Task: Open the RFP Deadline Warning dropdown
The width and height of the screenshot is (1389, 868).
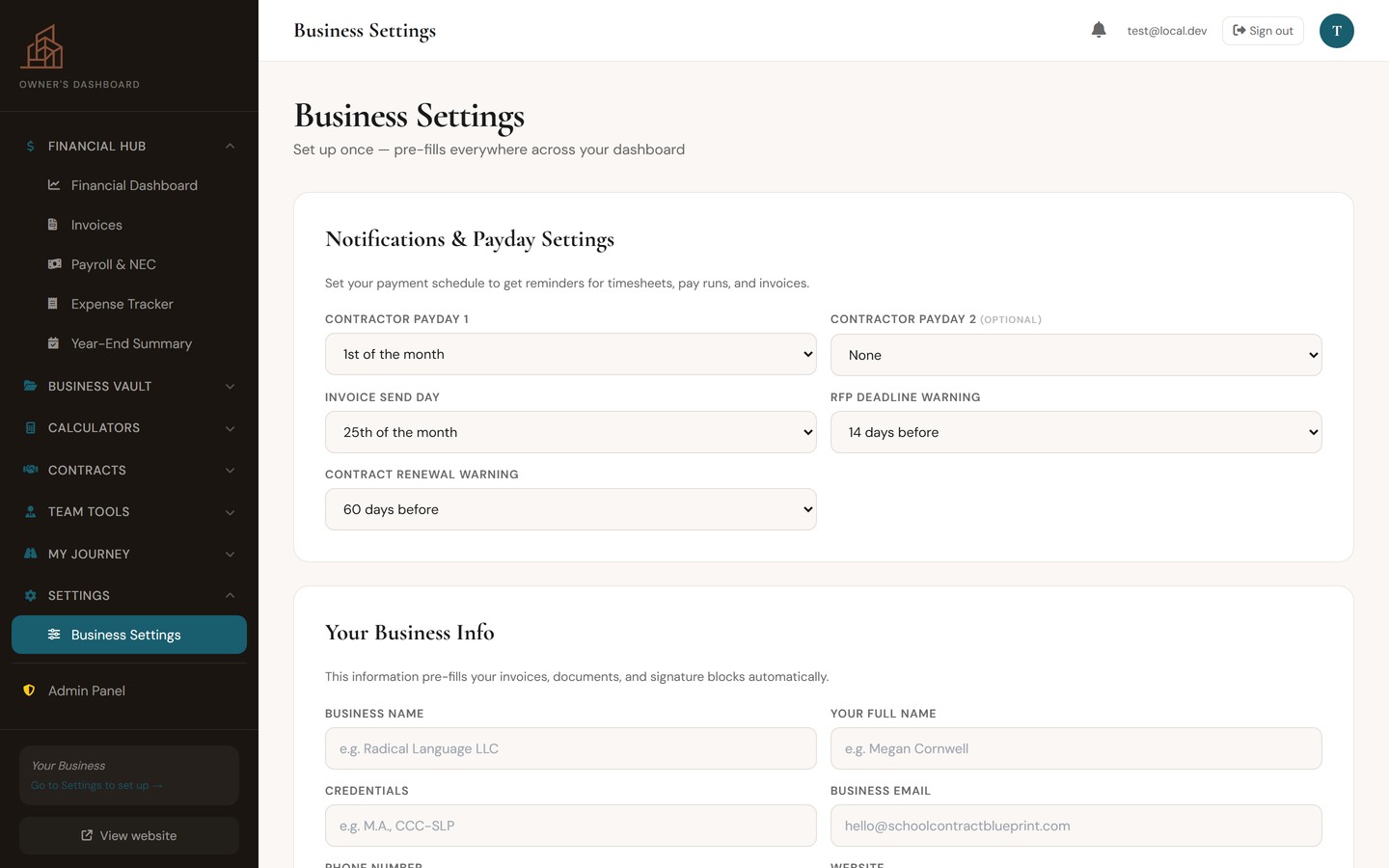Action: pos(1076,432)
